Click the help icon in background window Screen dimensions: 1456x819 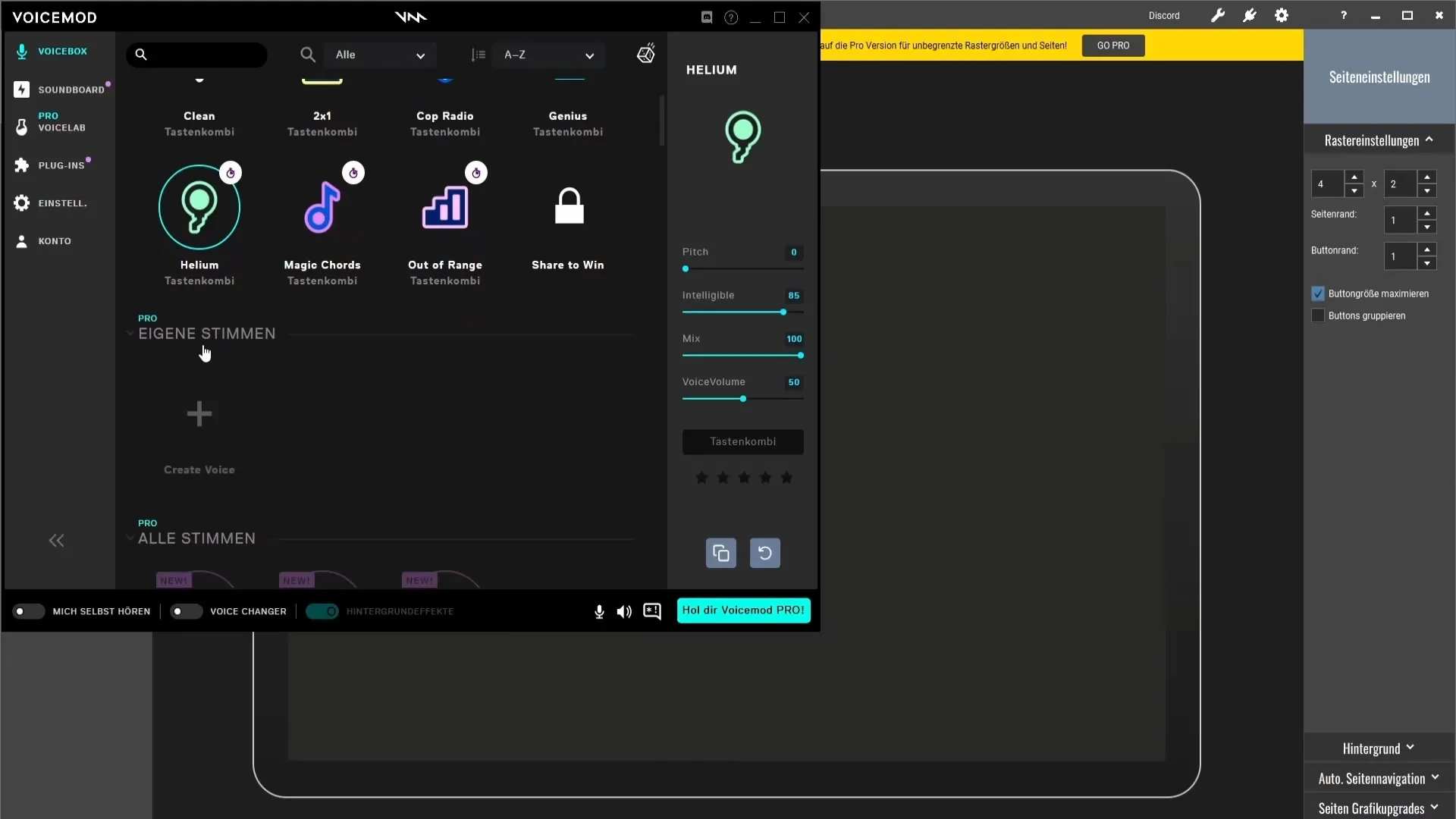tap(1344, 15)
